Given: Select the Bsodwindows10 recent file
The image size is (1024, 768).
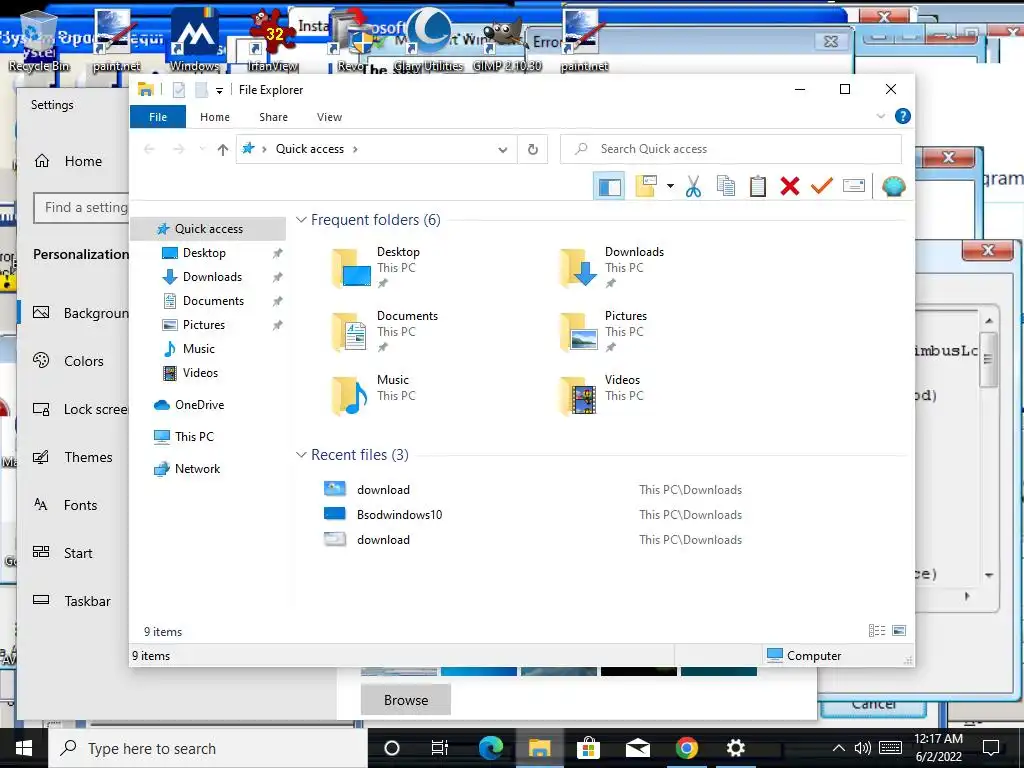Looking at the screenshot, I should tap(400, 515).
